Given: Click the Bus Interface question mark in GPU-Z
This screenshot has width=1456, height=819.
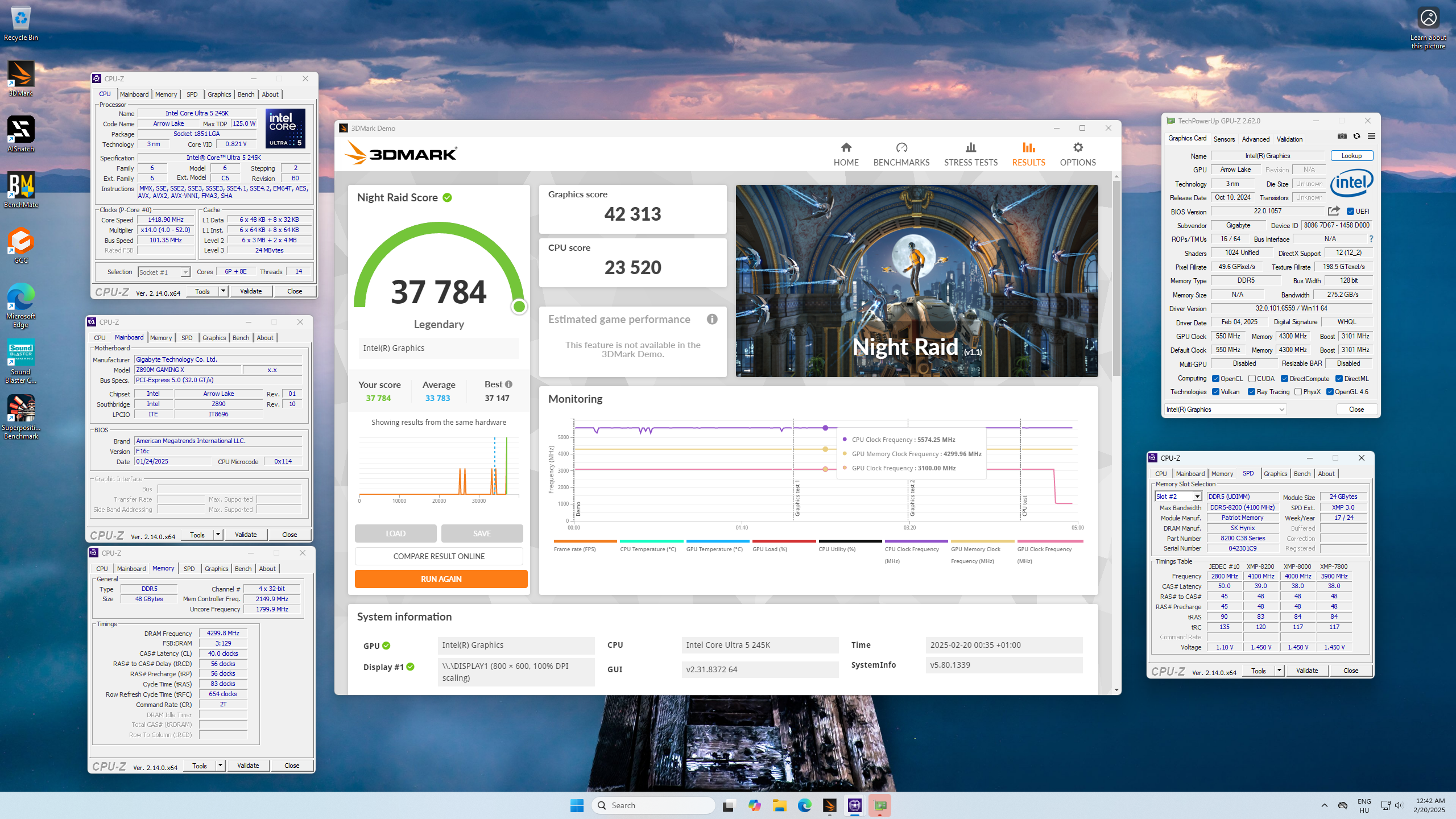Looking at the screenshot, I should [x=1371, y=239].
